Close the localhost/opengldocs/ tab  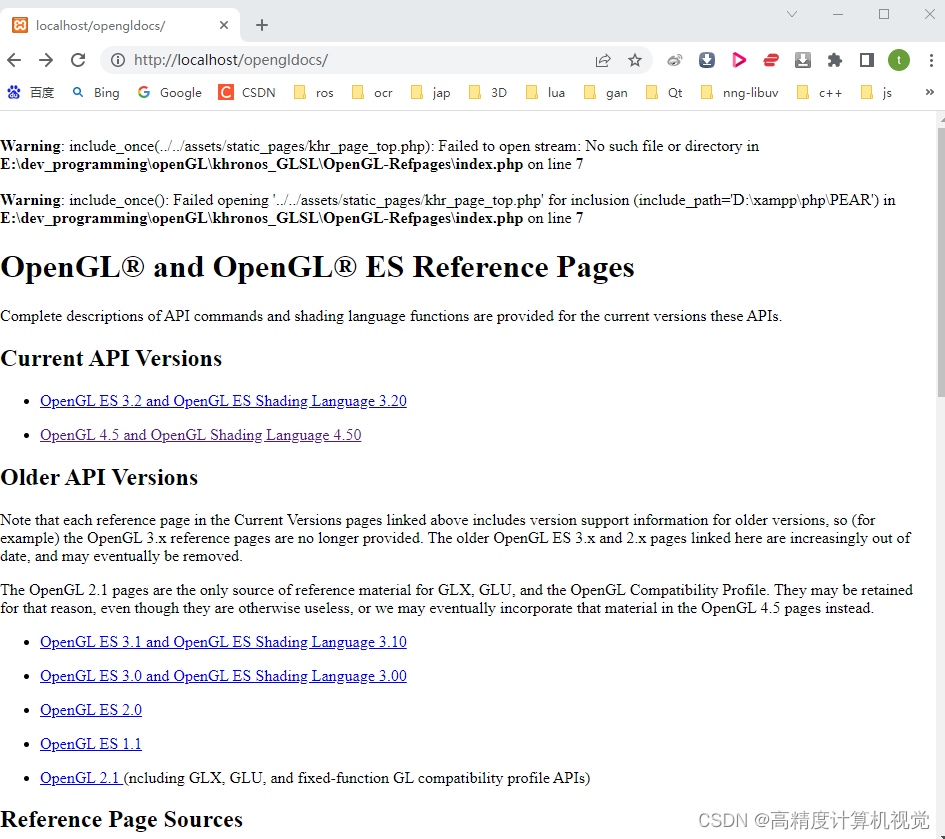(x=224, y=25)
